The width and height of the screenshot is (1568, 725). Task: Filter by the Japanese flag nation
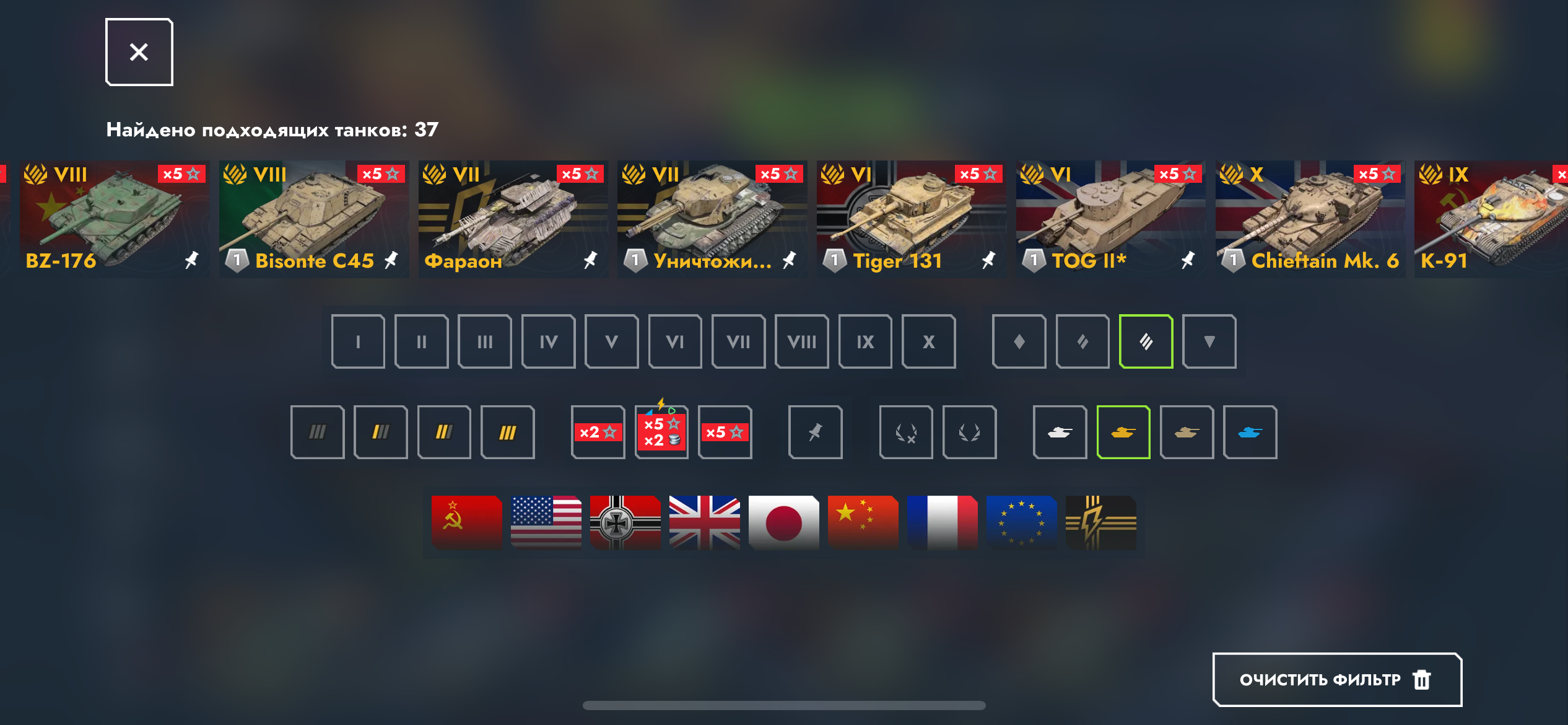783,522
